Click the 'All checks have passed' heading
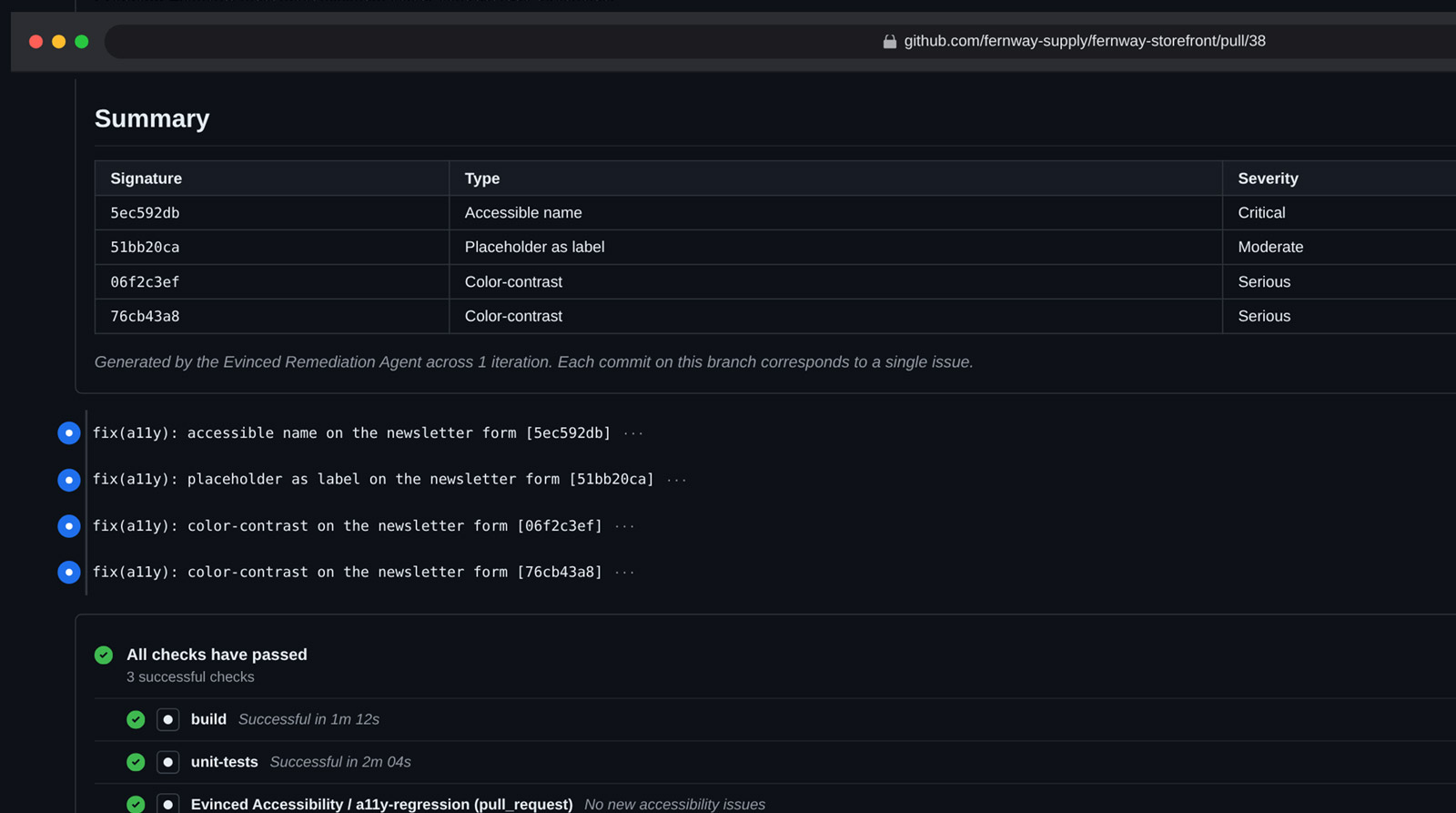1456x813 pixels. tap(217, 655)
